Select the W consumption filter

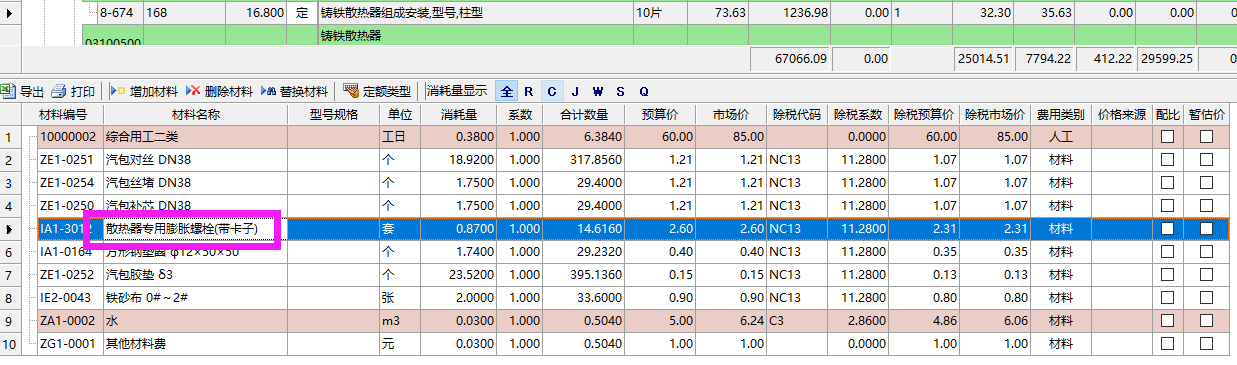[x=598, y=91]
